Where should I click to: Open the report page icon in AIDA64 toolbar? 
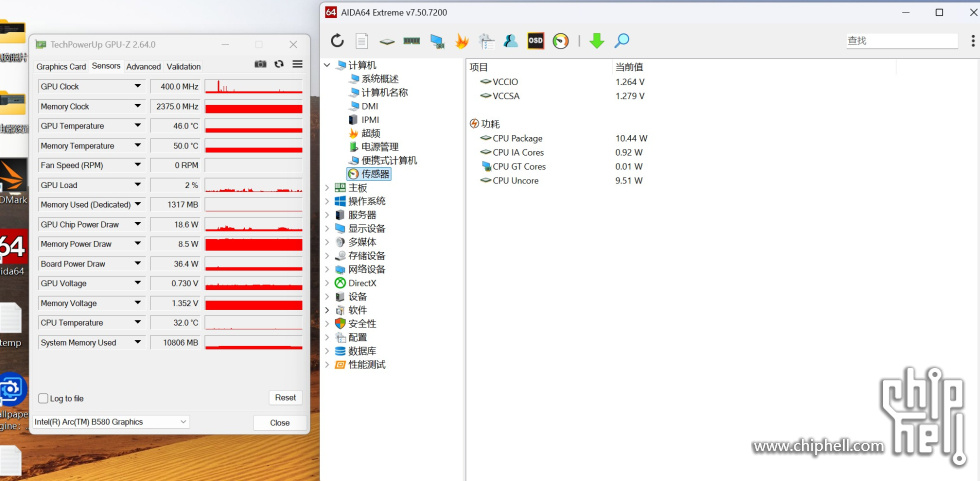pos(362,41)
